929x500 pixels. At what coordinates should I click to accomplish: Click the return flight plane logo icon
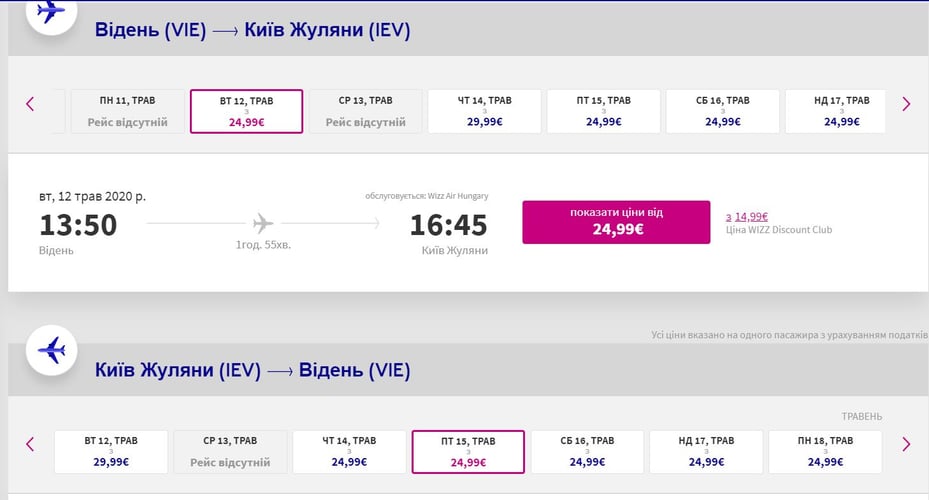(x=51, y=351)
